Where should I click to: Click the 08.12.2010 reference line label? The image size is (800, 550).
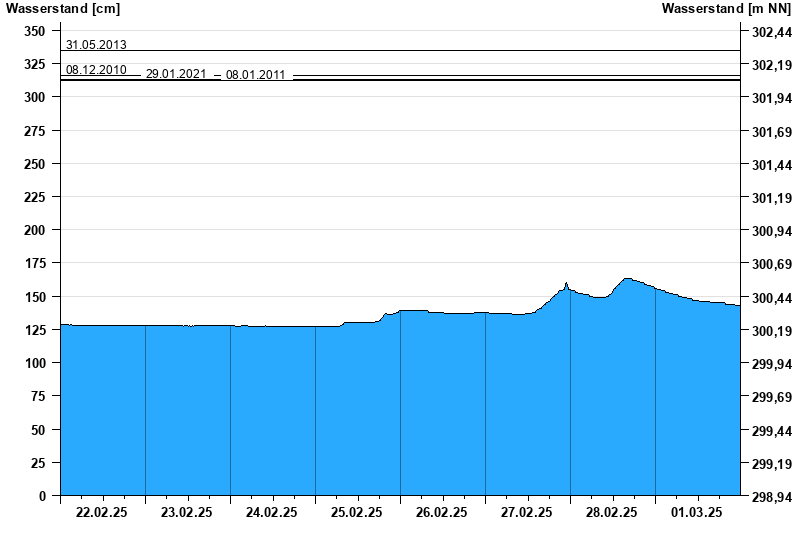pos(96,70)
